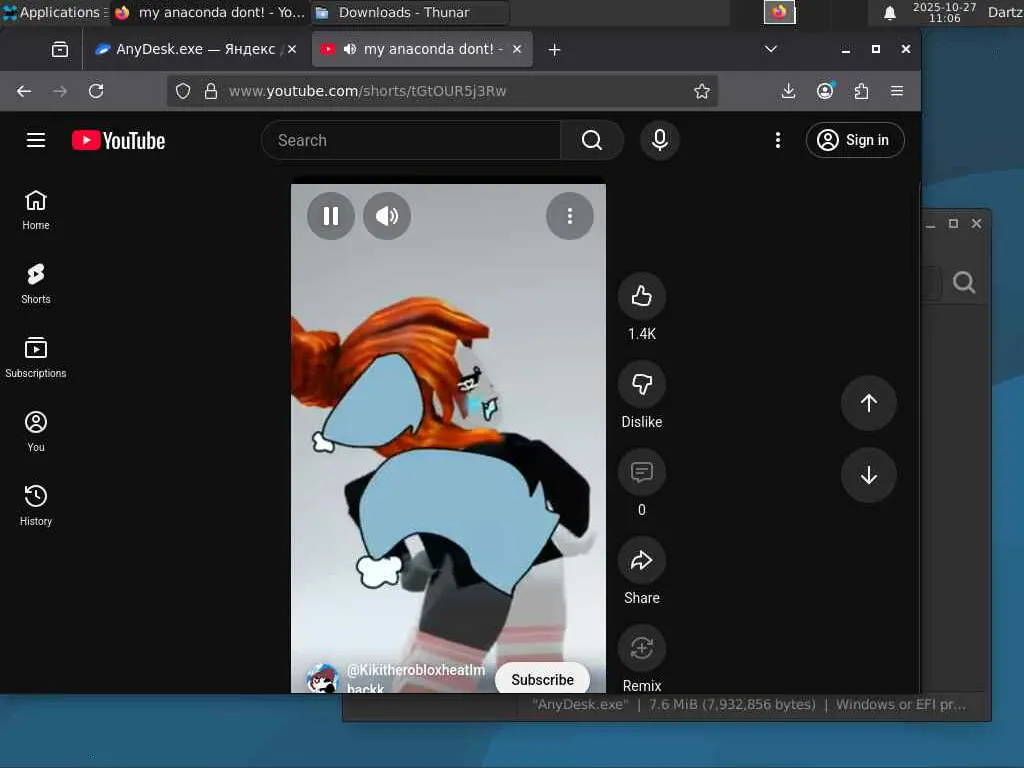Viewport: 1024px width, 768px height.
Task: Open the comments for this Short
Action: point(641,472)
